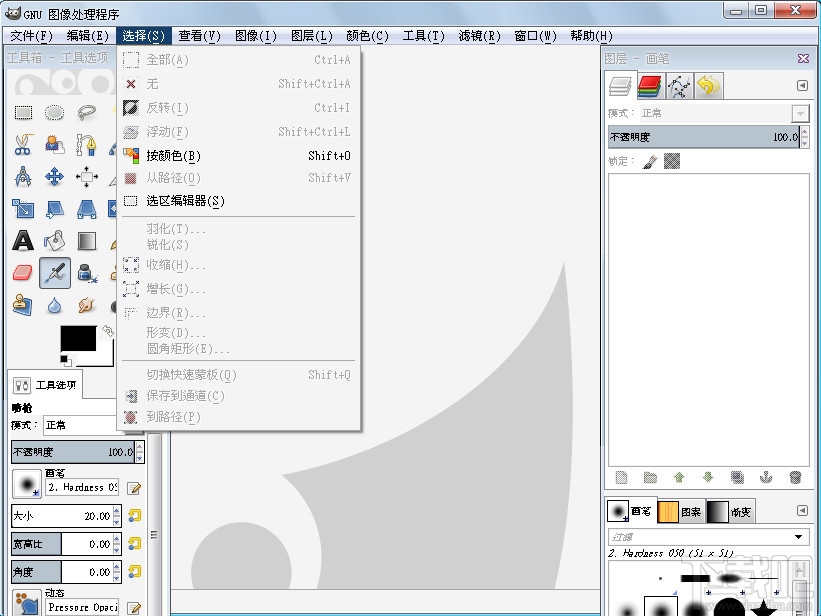
Task: Select the Clone stamp tool
Action: pyautogui.click(x=20, y=303)
